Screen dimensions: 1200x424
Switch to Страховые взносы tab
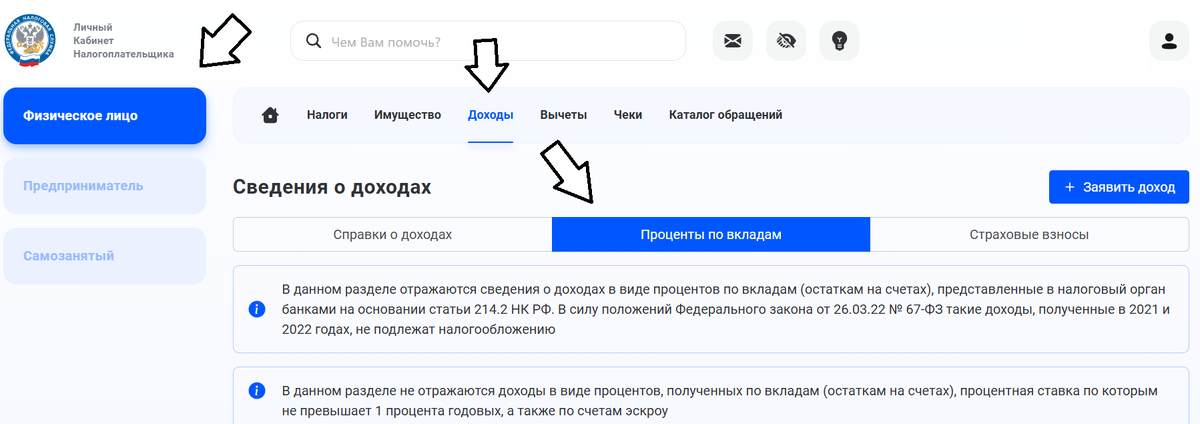click(x=1029, y=235)
